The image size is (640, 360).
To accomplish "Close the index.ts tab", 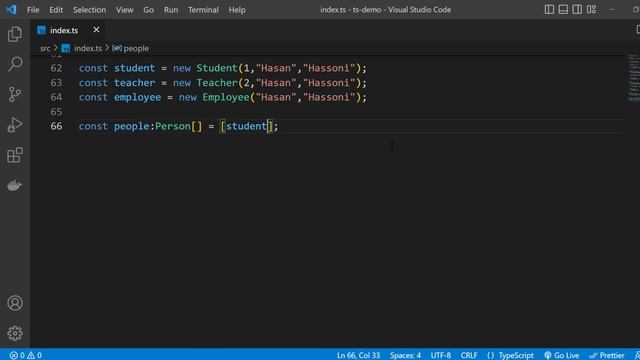I will point(96,30).
